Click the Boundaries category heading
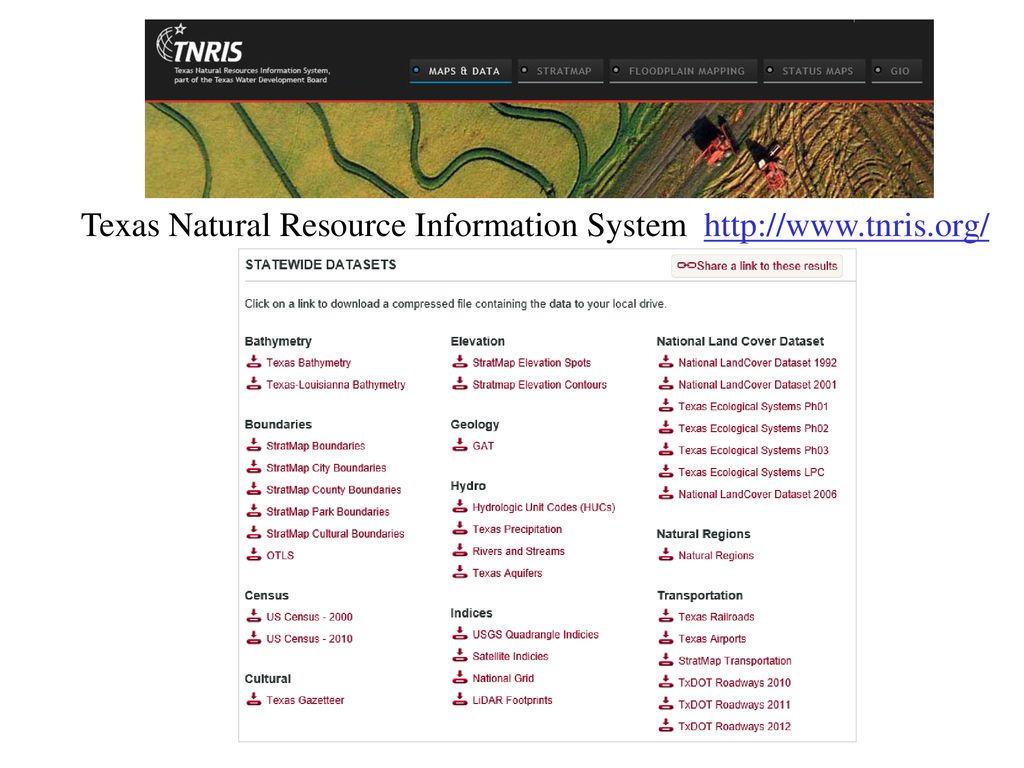The width and height of the screenshot is (1024, 768). [278, 424]
